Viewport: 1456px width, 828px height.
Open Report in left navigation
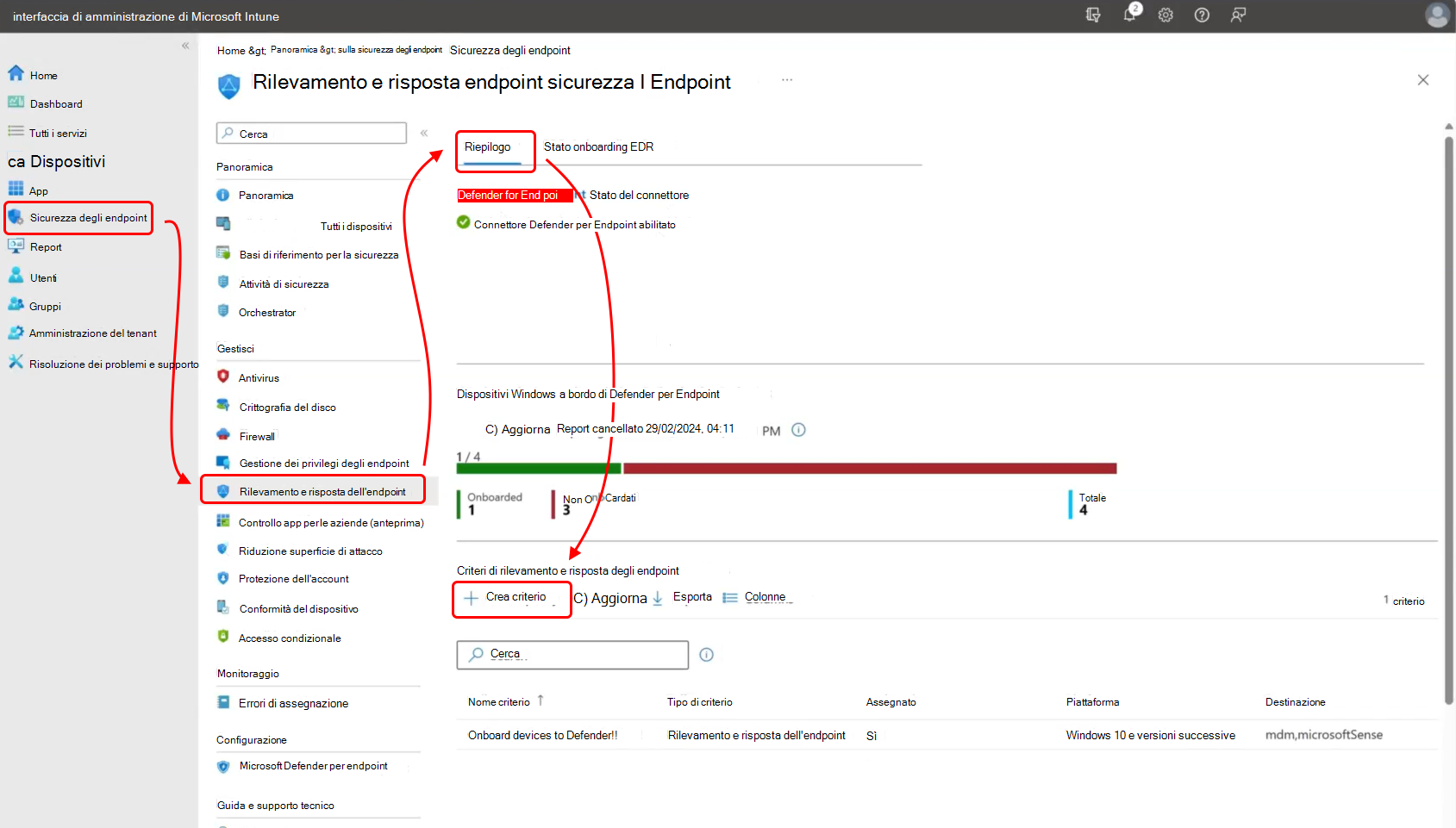(x=45, y=247)
